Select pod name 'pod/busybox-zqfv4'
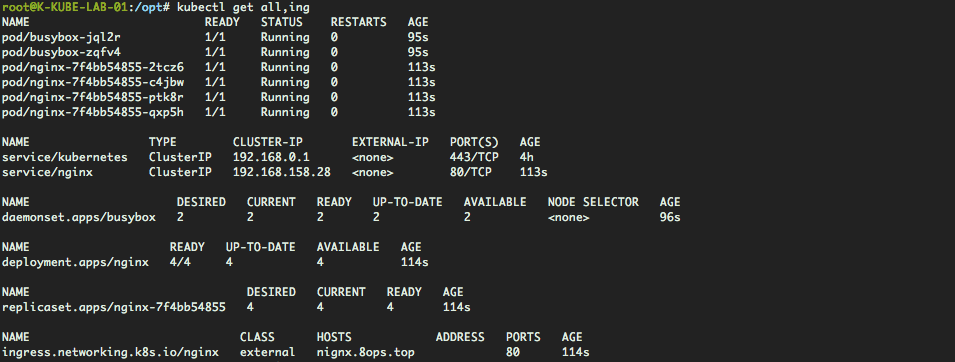 coord(62,52)
